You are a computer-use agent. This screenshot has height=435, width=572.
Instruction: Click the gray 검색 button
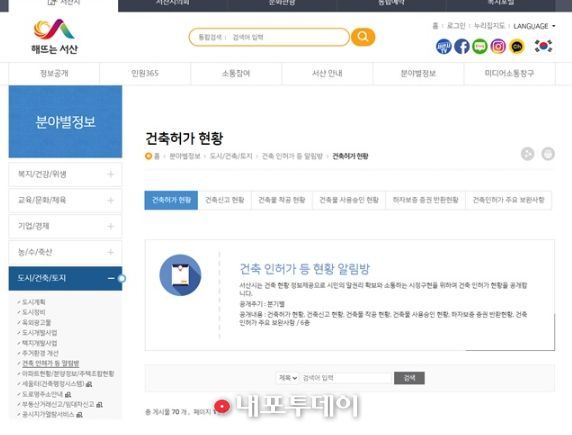point(409,378)
